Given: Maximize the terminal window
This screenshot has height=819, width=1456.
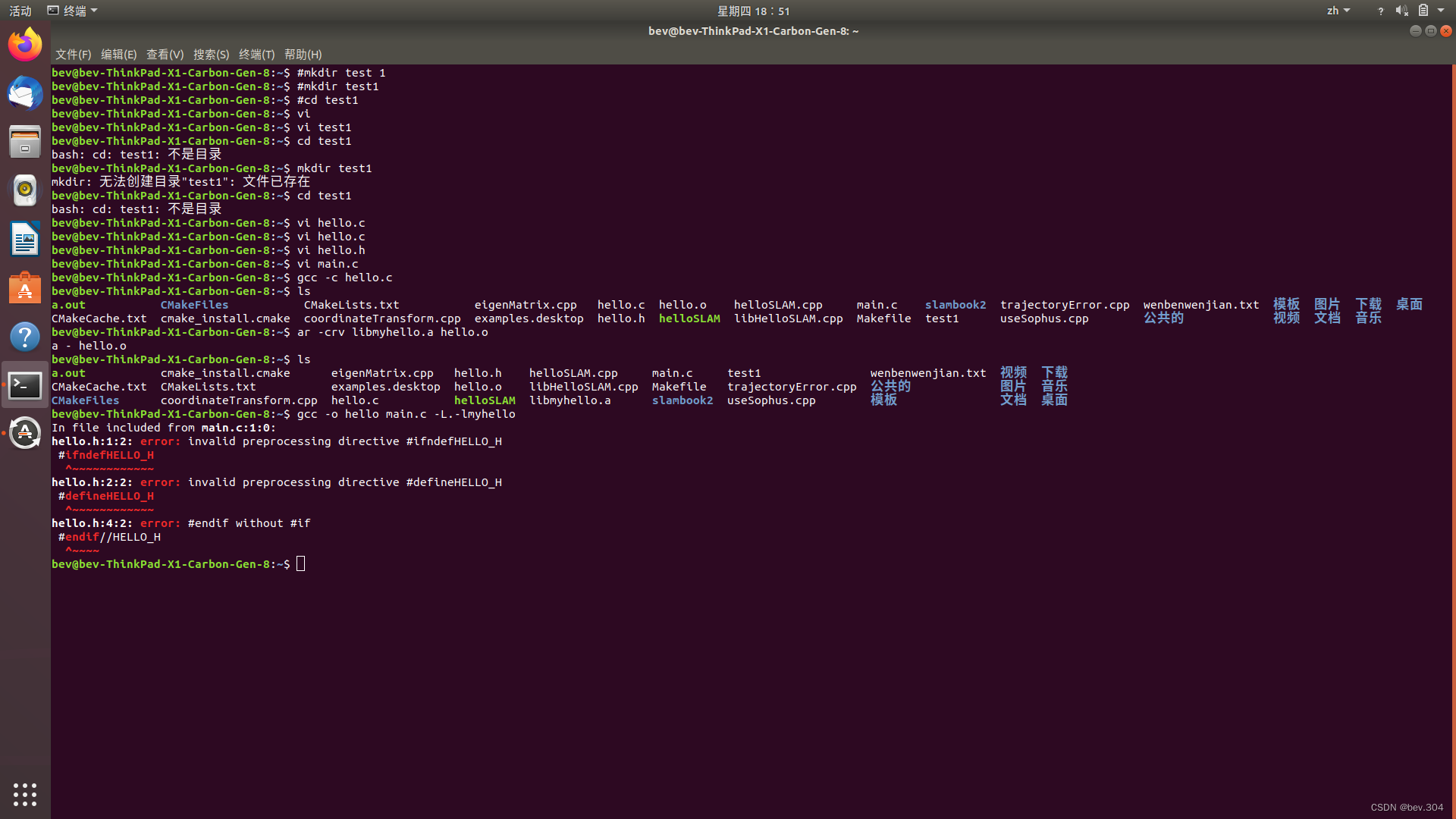Looking at the screenshot, I should 1430,31.
